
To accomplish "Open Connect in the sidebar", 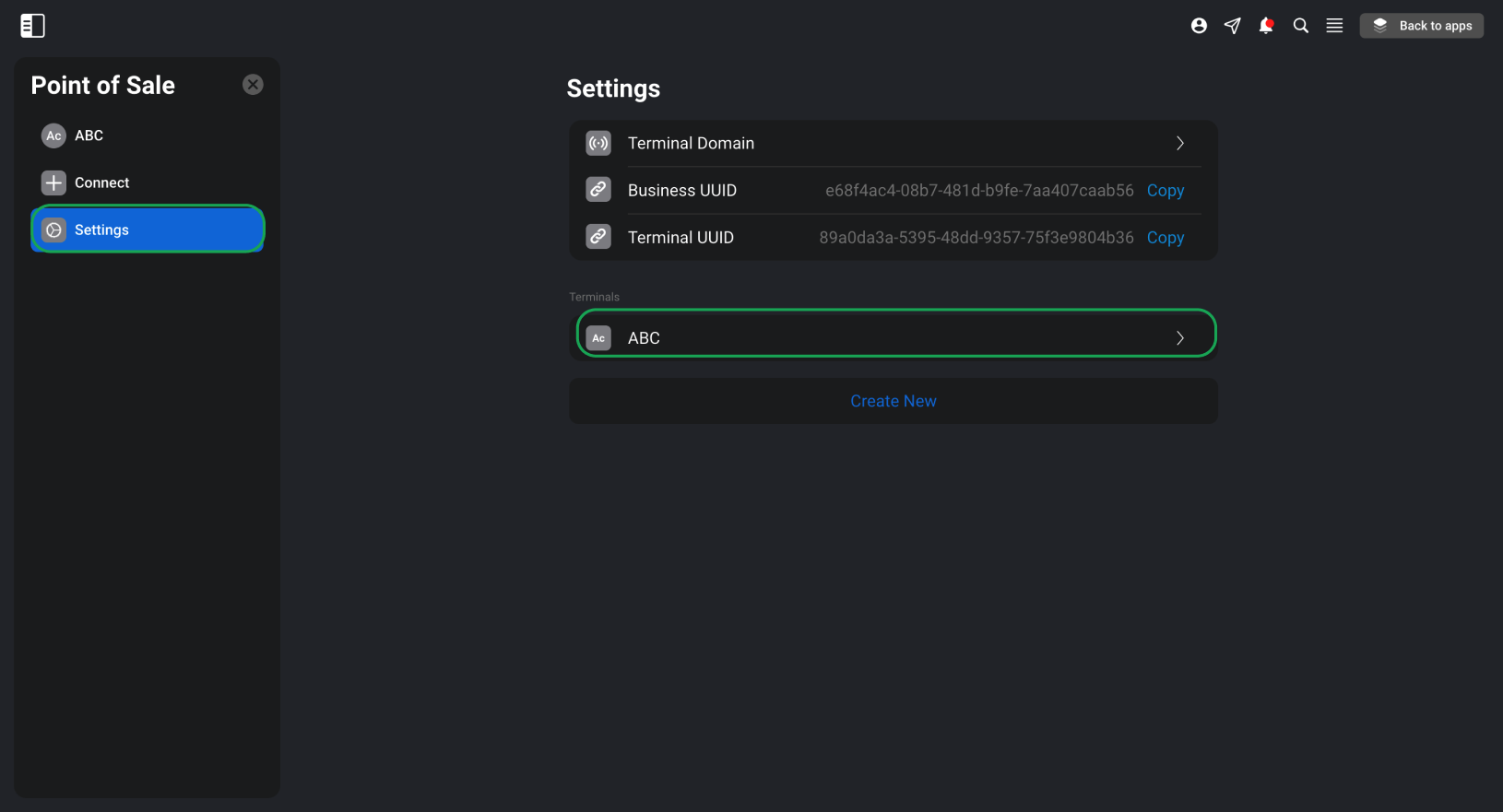I will coord(148,182).
